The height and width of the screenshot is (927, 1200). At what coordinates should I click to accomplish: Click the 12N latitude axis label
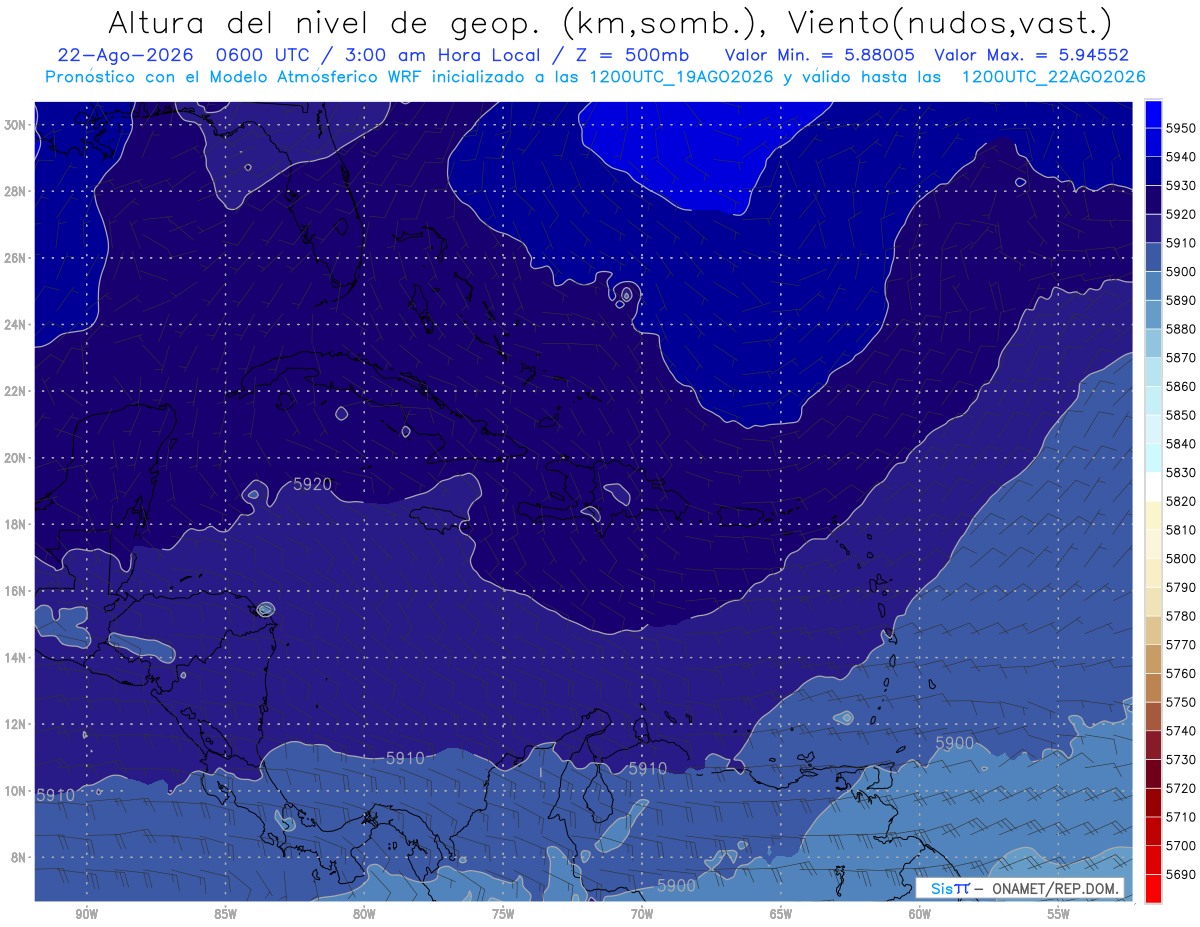tap(14, 724)
